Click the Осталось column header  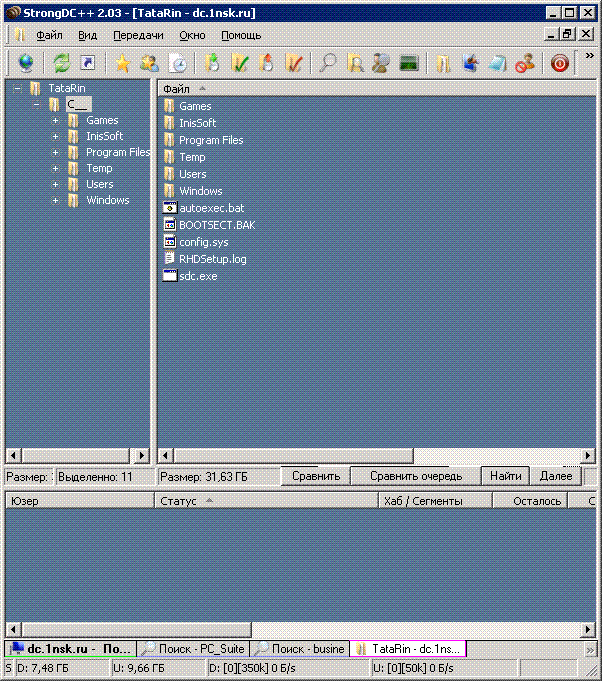(530, 501)
